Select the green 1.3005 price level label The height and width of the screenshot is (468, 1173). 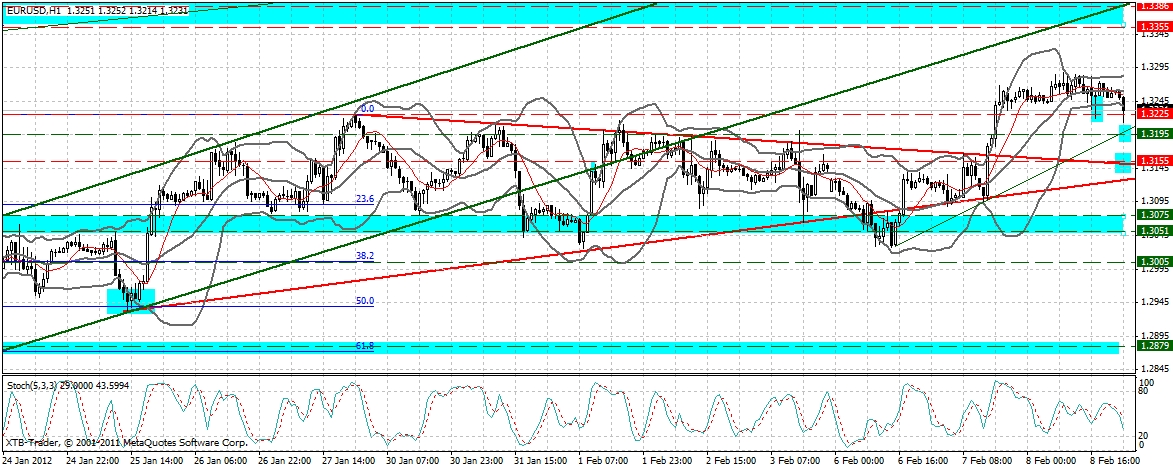click(x=1154, y=262)
